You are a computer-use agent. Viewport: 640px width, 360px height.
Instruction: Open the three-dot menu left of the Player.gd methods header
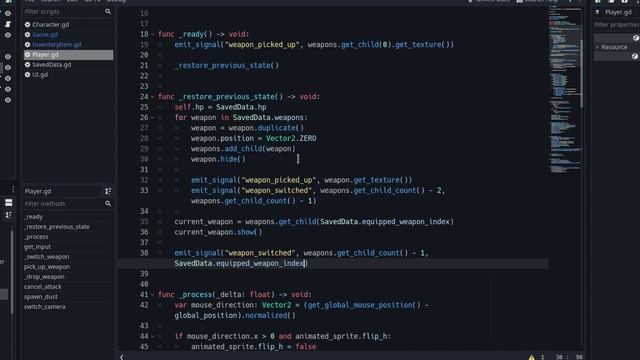pos(13,189)
